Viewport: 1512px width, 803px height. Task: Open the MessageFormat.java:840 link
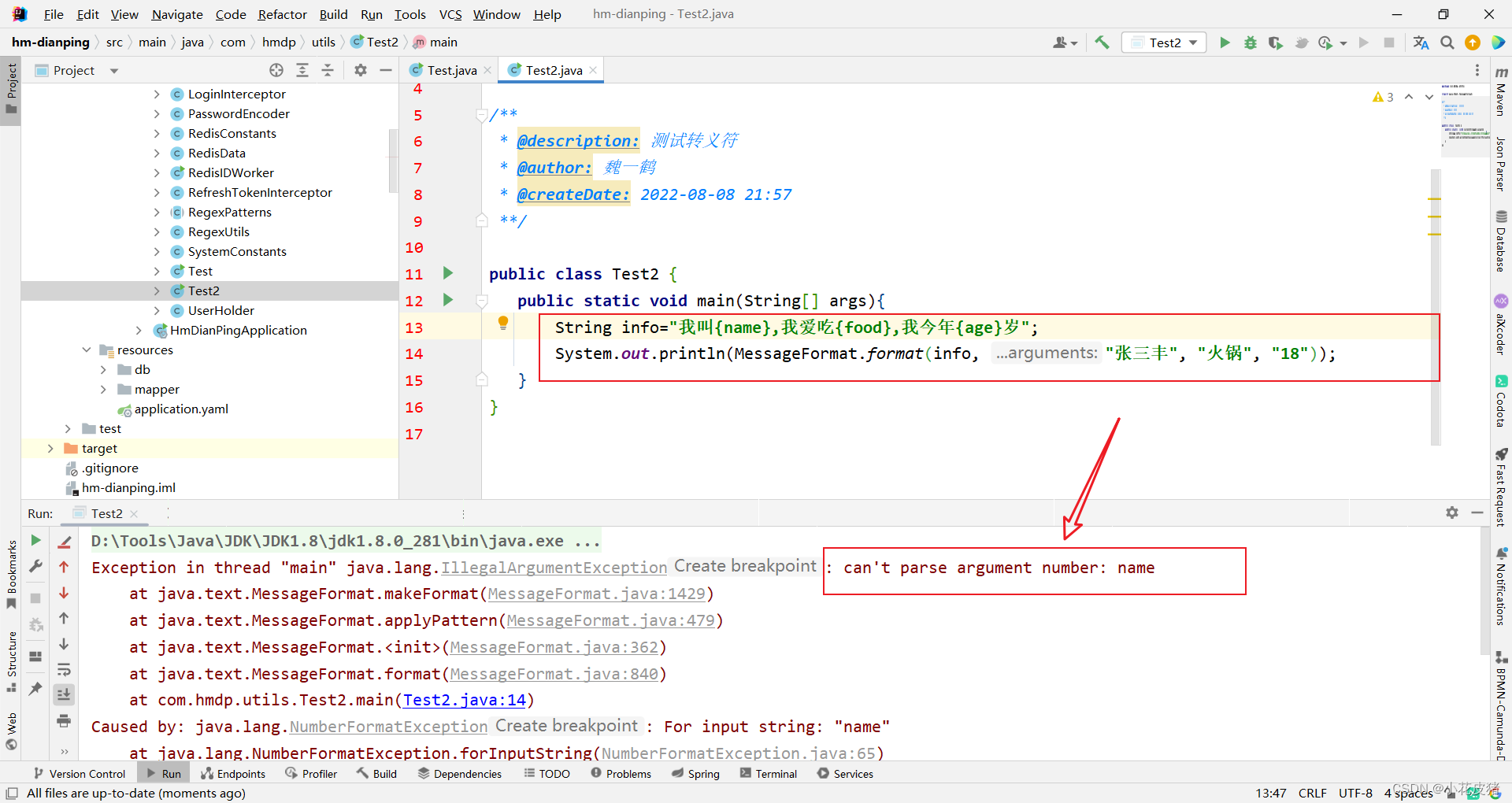pos(554,674)
